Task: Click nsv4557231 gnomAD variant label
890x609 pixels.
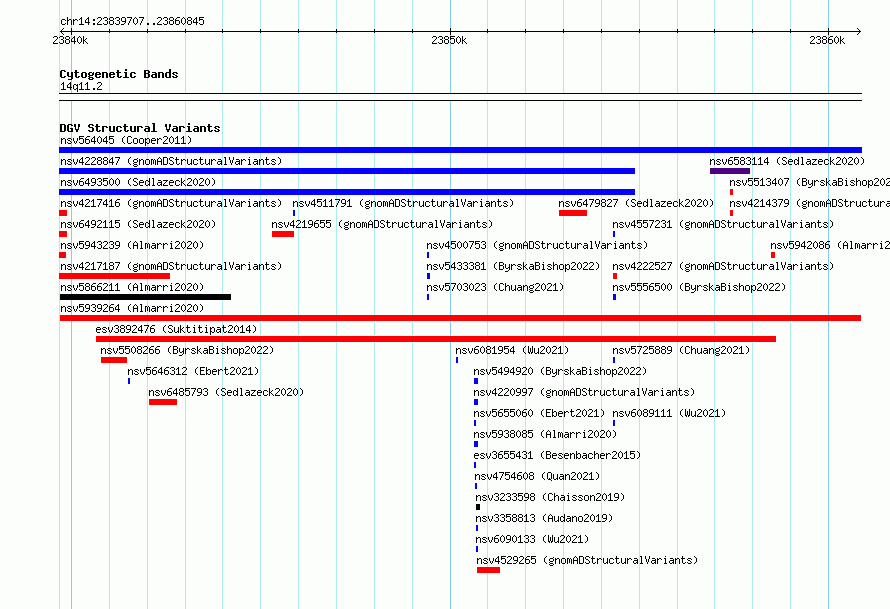Action: [723, 224]
